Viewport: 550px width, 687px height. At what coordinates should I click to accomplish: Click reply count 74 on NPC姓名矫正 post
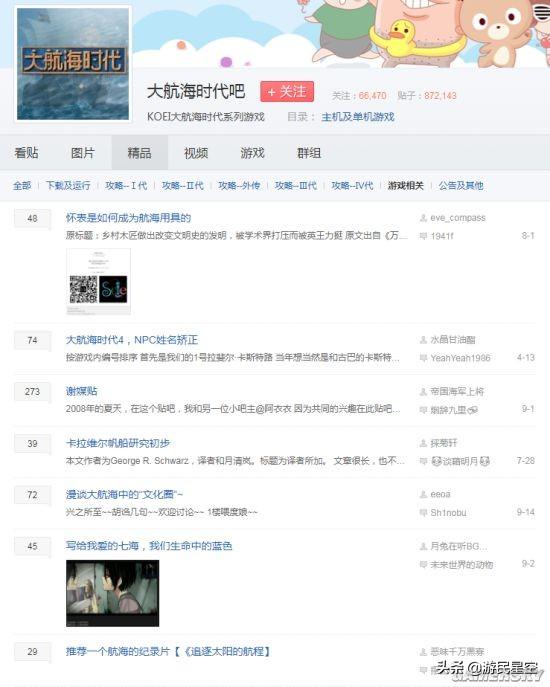coord(32,340)
